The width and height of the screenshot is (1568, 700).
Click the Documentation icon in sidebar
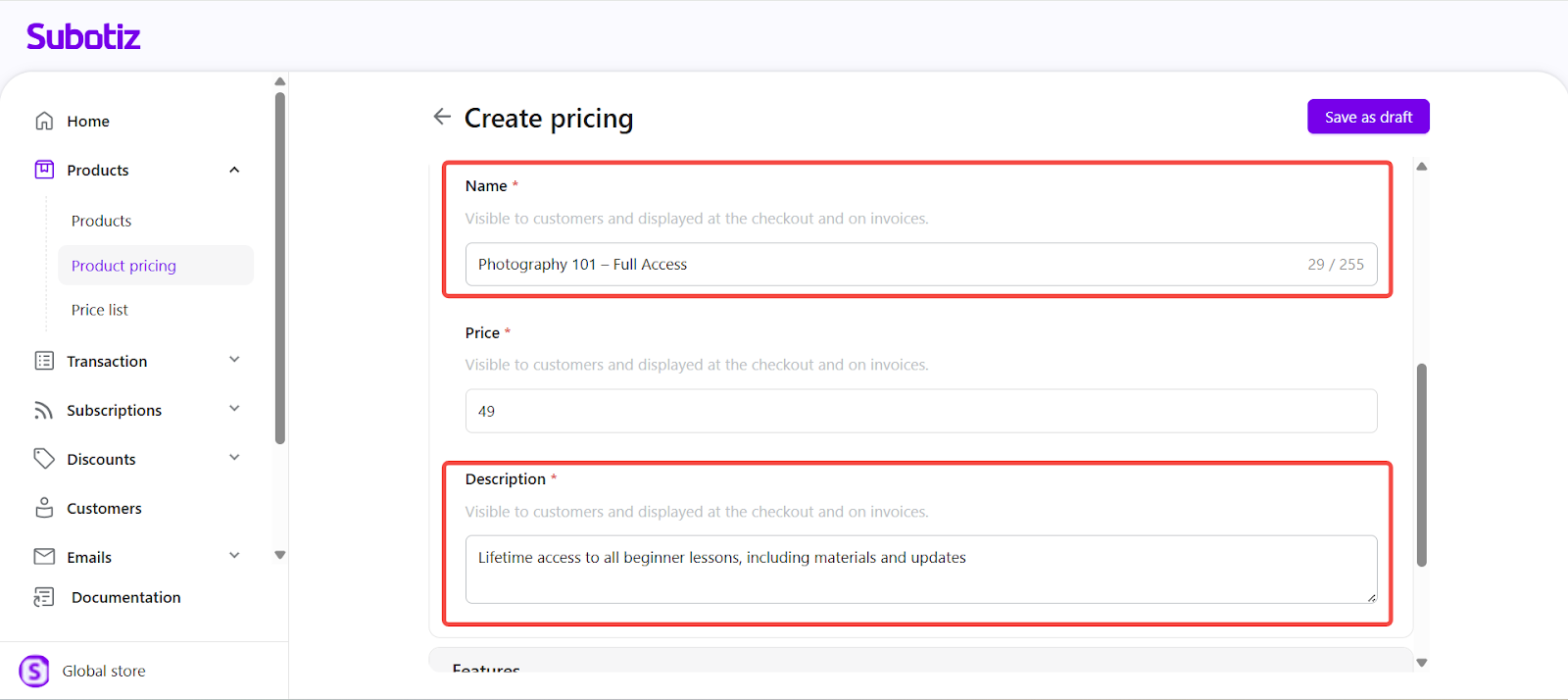point(44,597)
